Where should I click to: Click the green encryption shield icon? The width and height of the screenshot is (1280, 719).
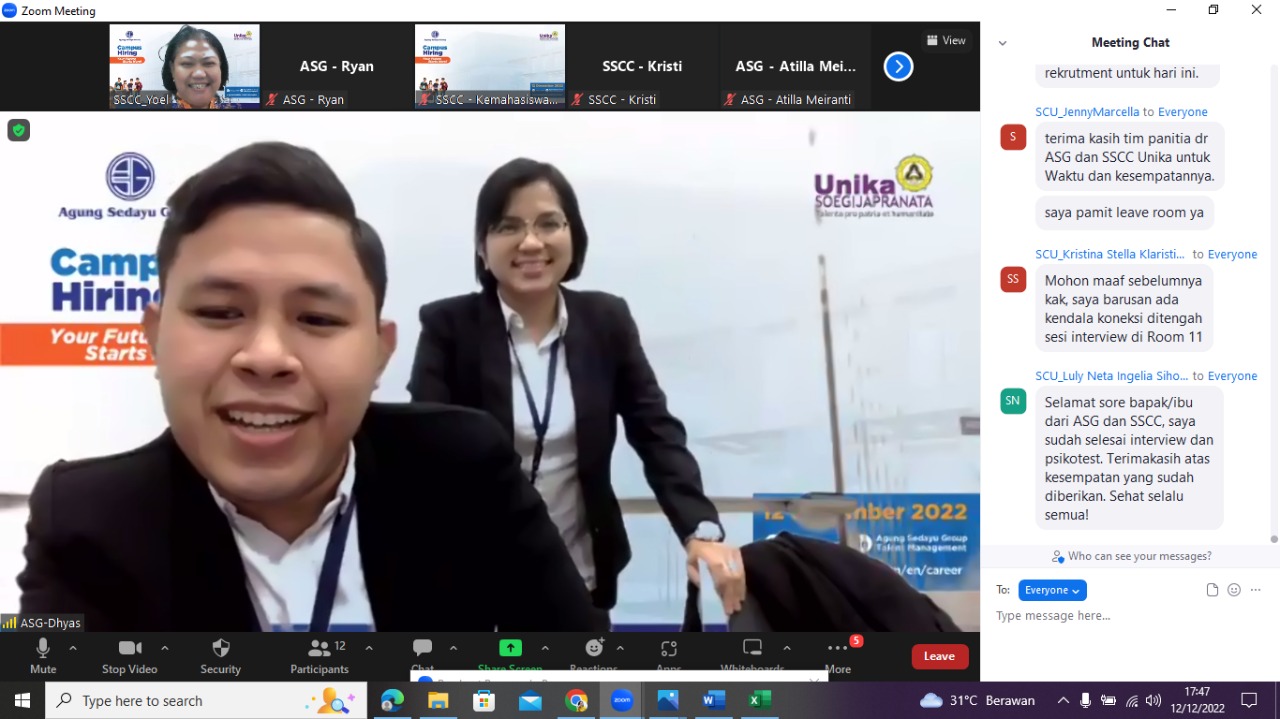(19, 130)
